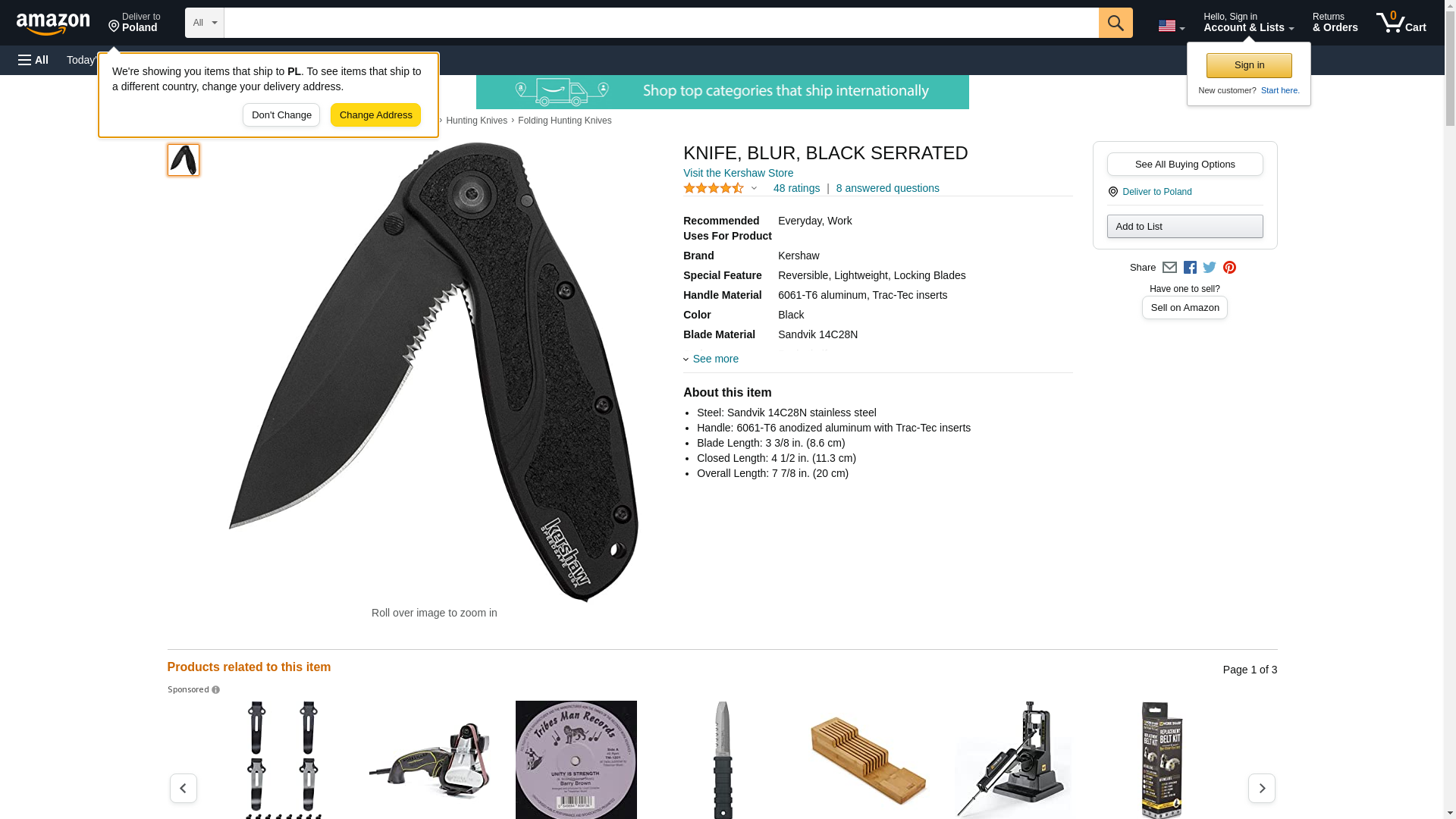Open Account & Lists menu
1456x819 pixels.
pyautogui.click(x=1248, y=23)
